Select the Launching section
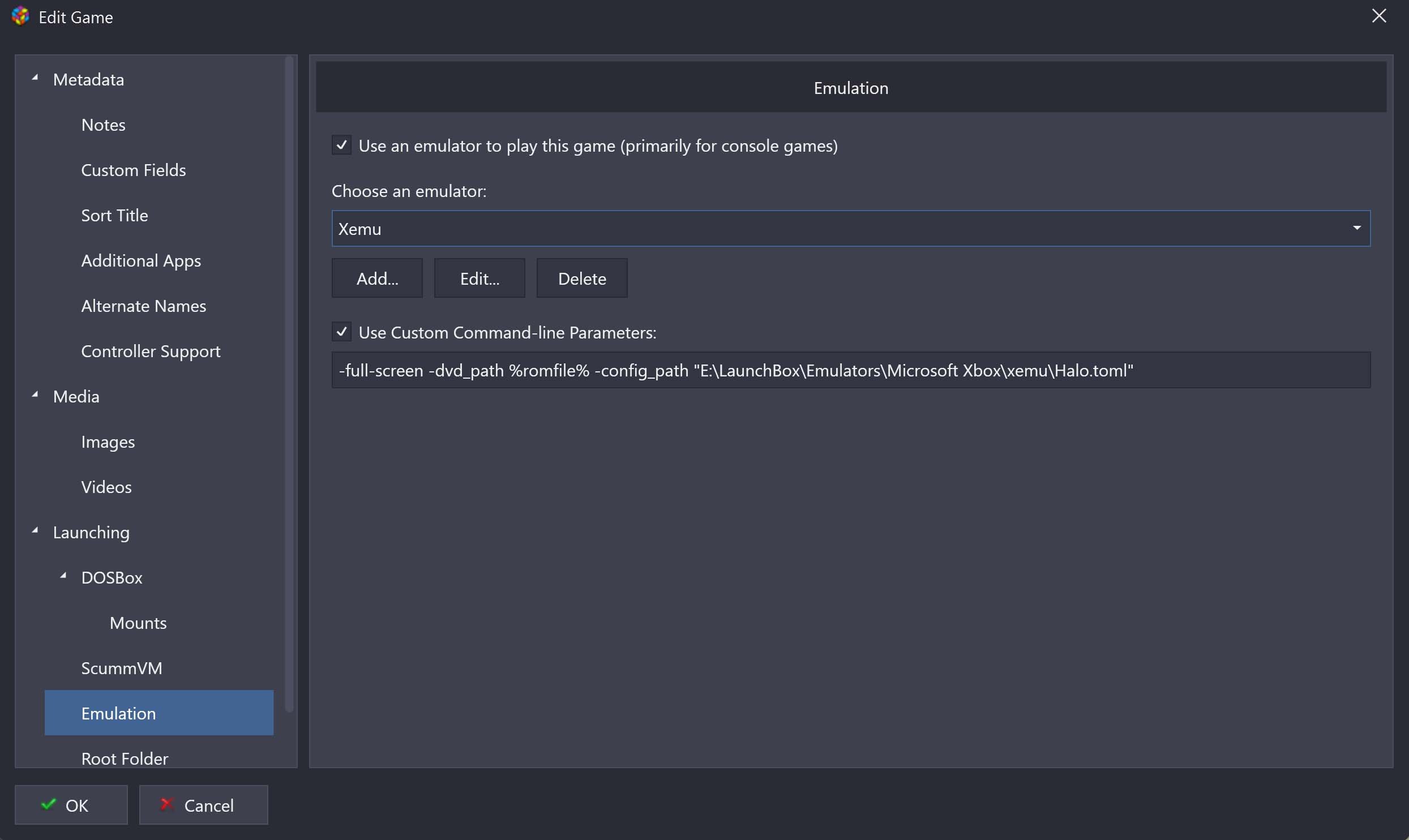This screenshot has width=1409, height=840. pos(91,533)
